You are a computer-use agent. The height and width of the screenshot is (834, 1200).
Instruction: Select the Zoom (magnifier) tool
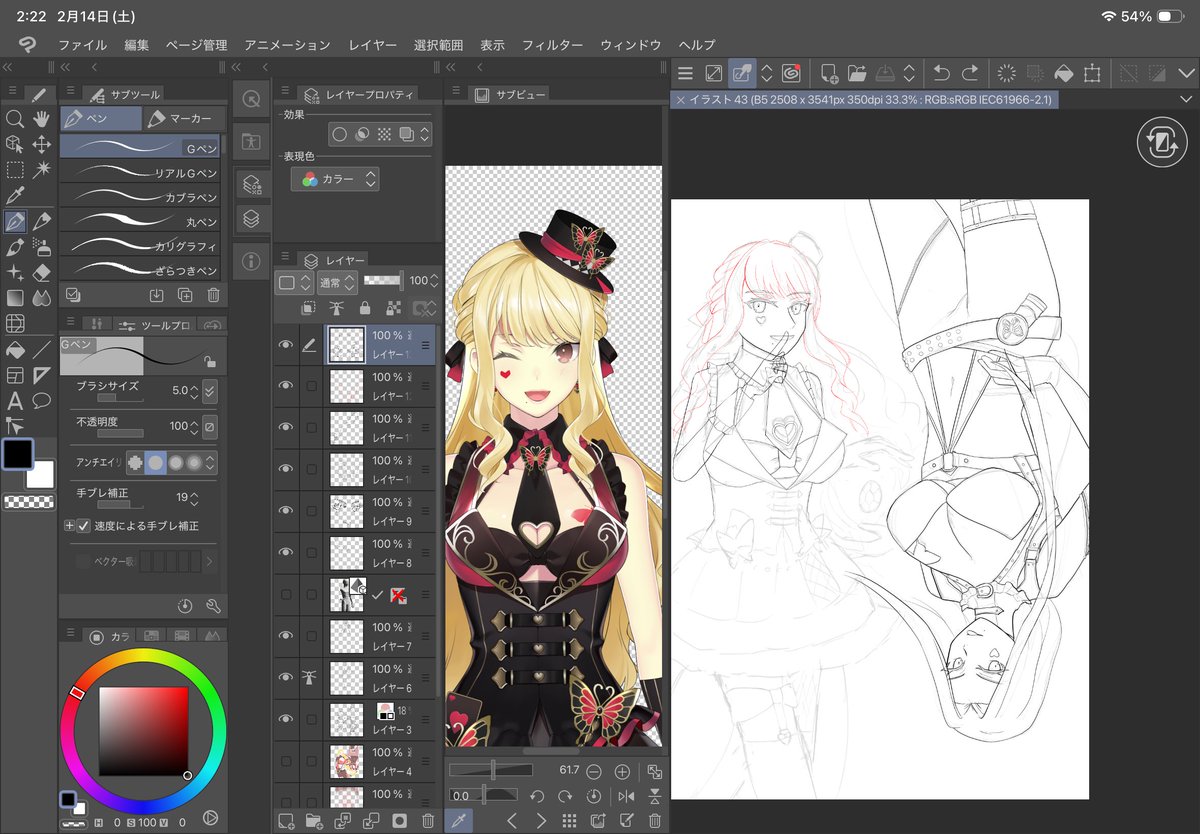click(14, 119)
